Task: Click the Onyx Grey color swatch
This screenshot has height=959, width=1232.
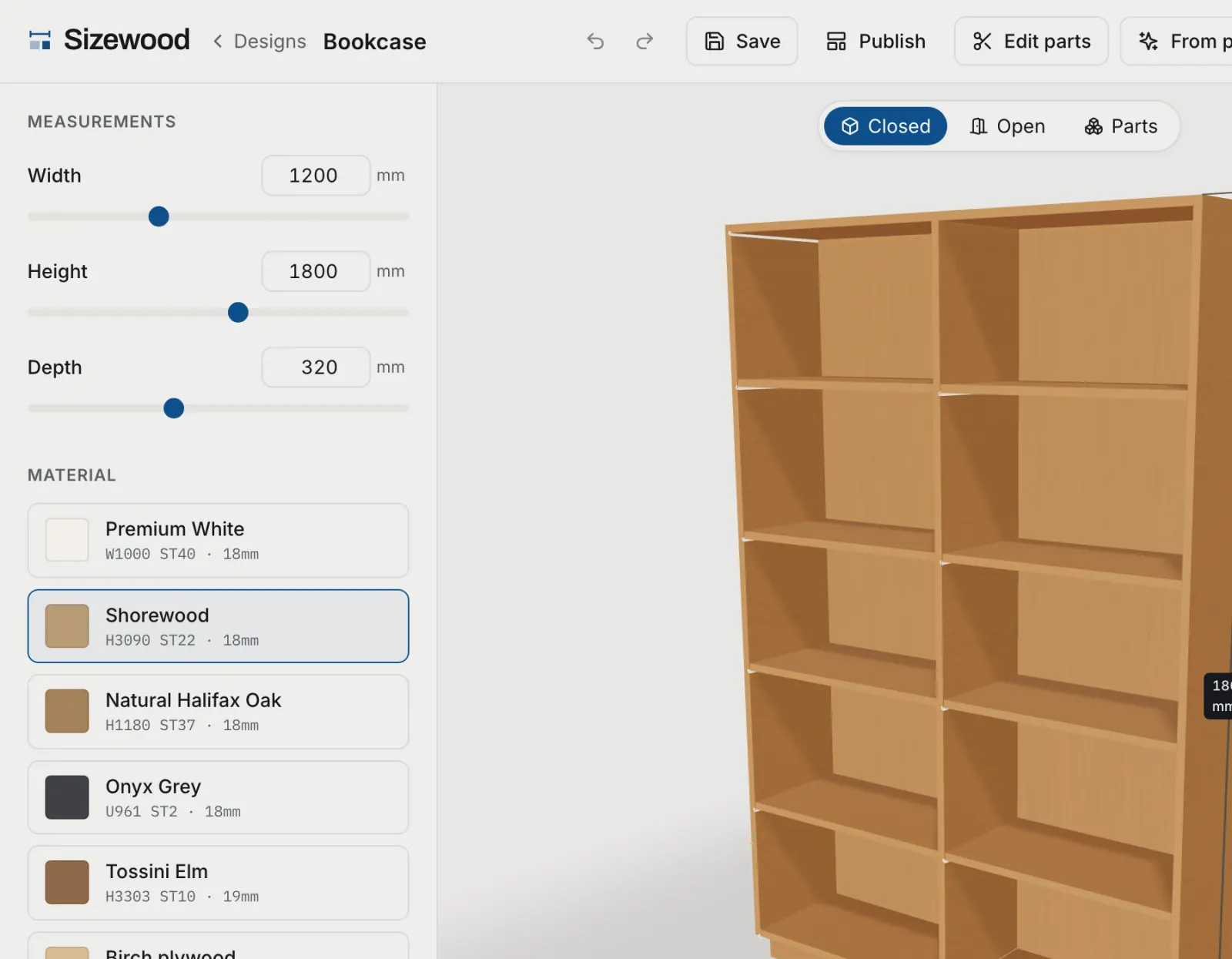Action: [x=67, y=797]
